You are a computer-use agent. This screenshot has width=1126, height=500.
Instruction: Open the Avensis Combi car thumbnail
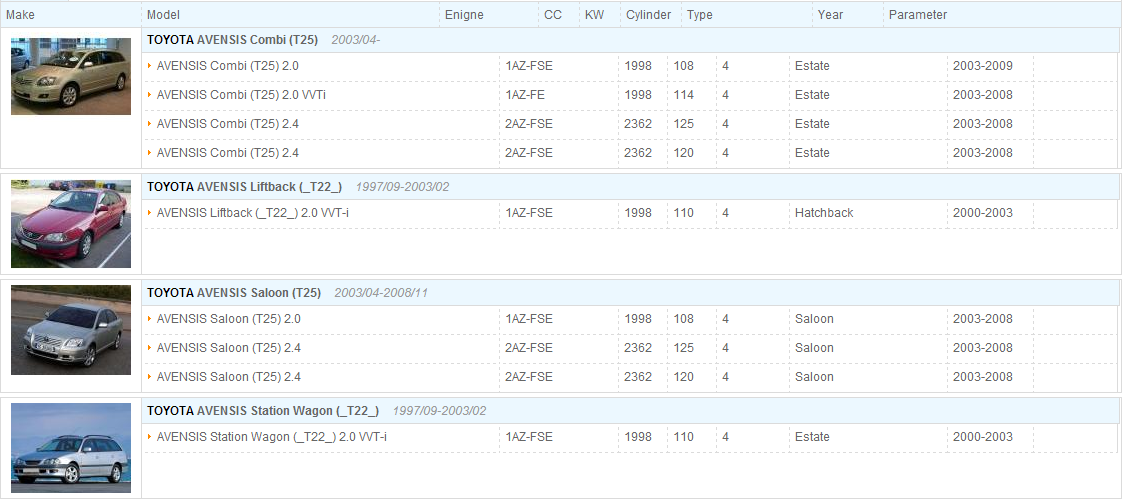coord(71,76)
